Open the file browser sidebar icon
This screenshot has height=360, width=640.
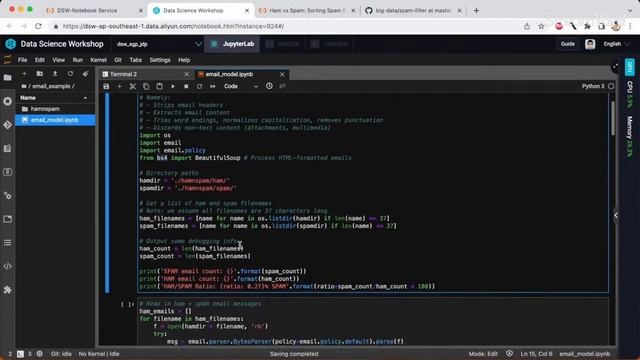coord(7,78)
